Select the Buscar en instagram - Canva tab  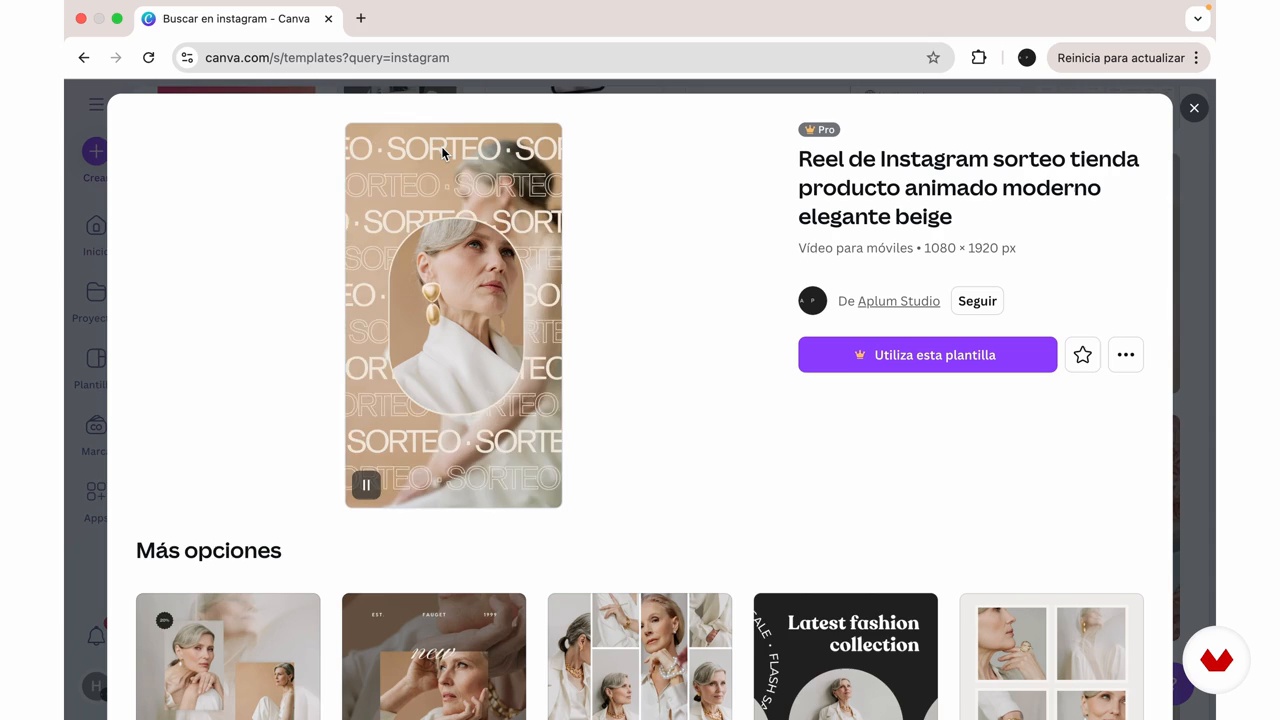[x=238, y=19]
